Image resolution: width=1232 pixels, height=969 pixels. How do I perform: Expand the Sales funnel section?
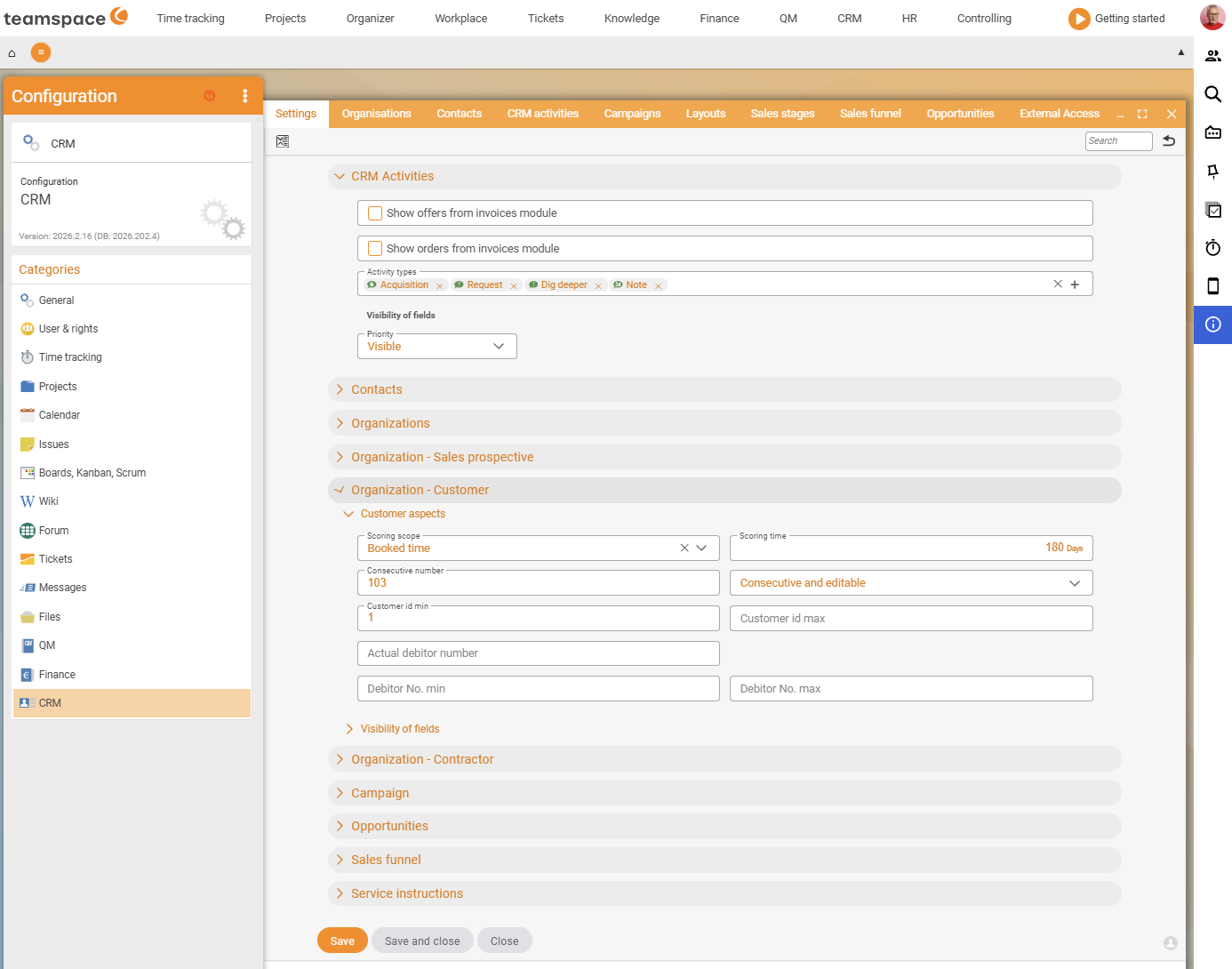[724, 860]
